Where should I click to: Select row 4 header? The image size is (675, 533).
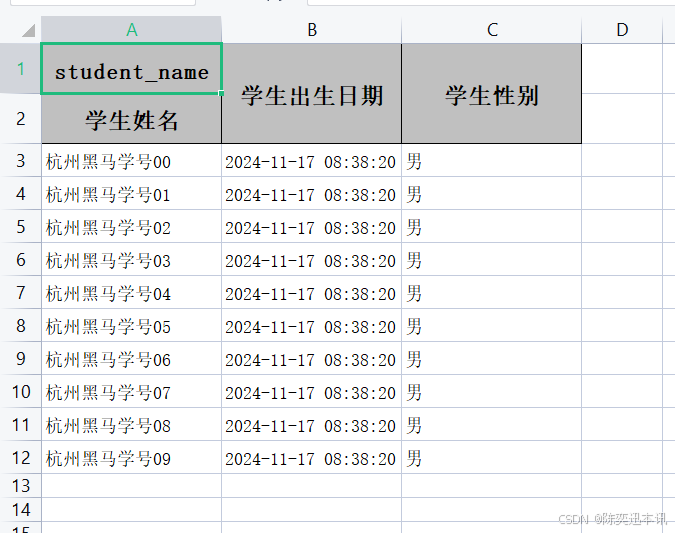pos(21,194)
